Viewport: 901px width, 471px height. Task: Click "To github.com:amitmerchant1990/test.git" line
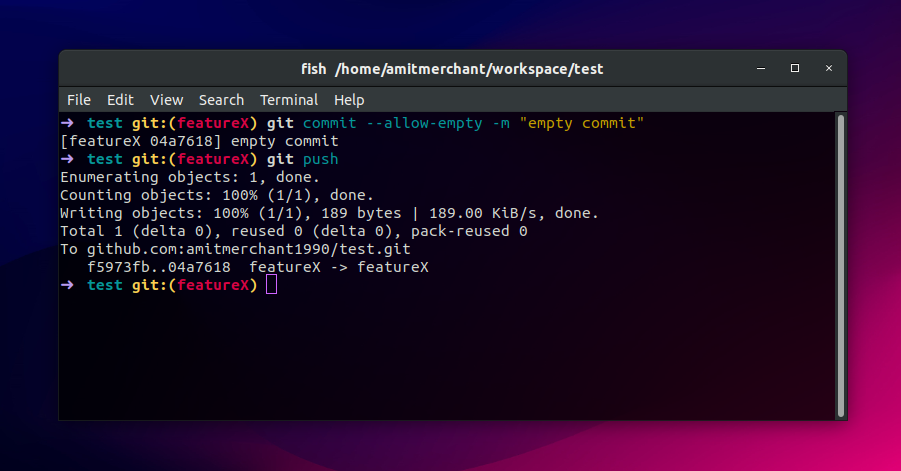click(236, 249)
